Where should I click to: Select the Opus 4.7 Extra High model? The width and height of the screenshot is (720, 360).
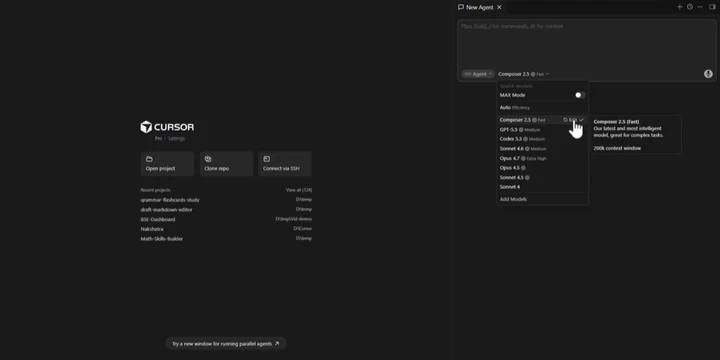542,158
